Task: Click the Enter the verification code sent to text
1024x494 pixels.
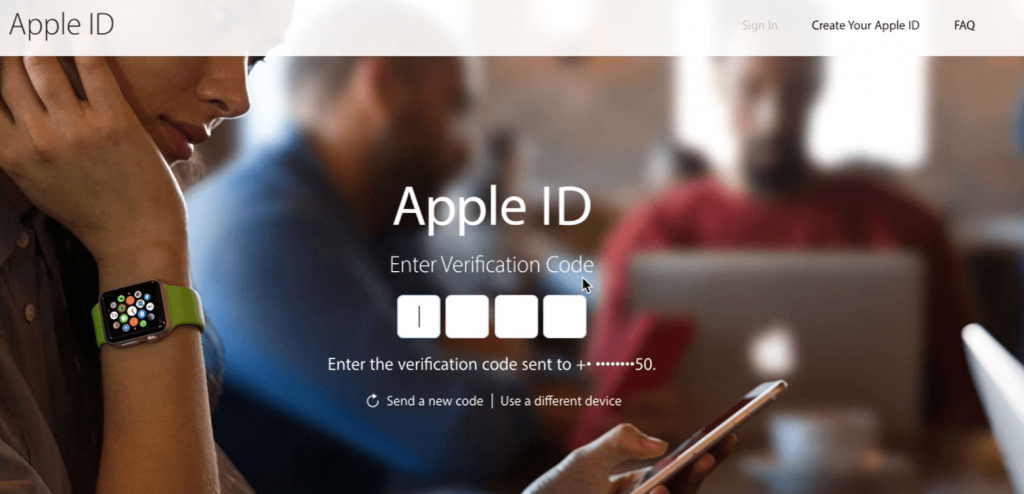Action: (x=449, y=365)
